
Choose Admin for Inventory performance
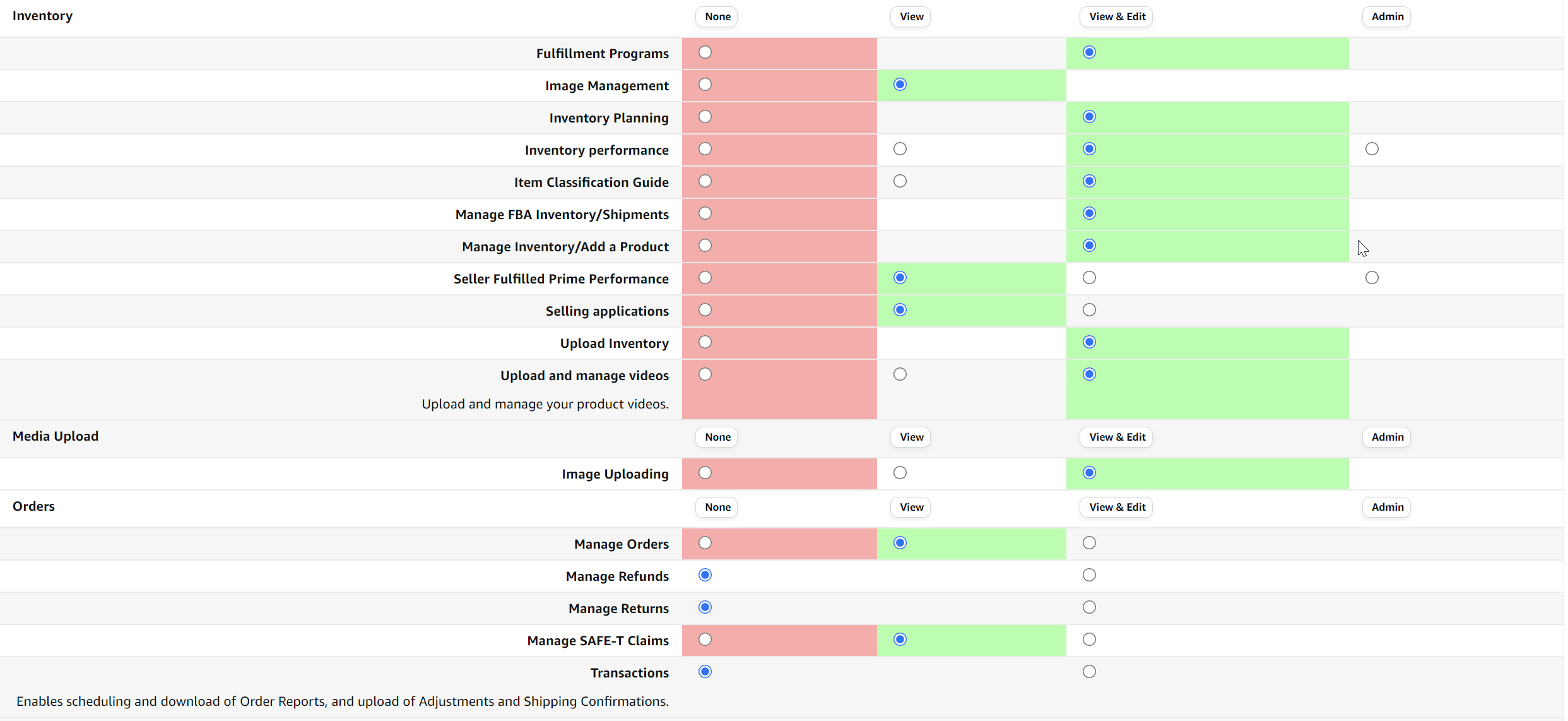[1371, 149]
